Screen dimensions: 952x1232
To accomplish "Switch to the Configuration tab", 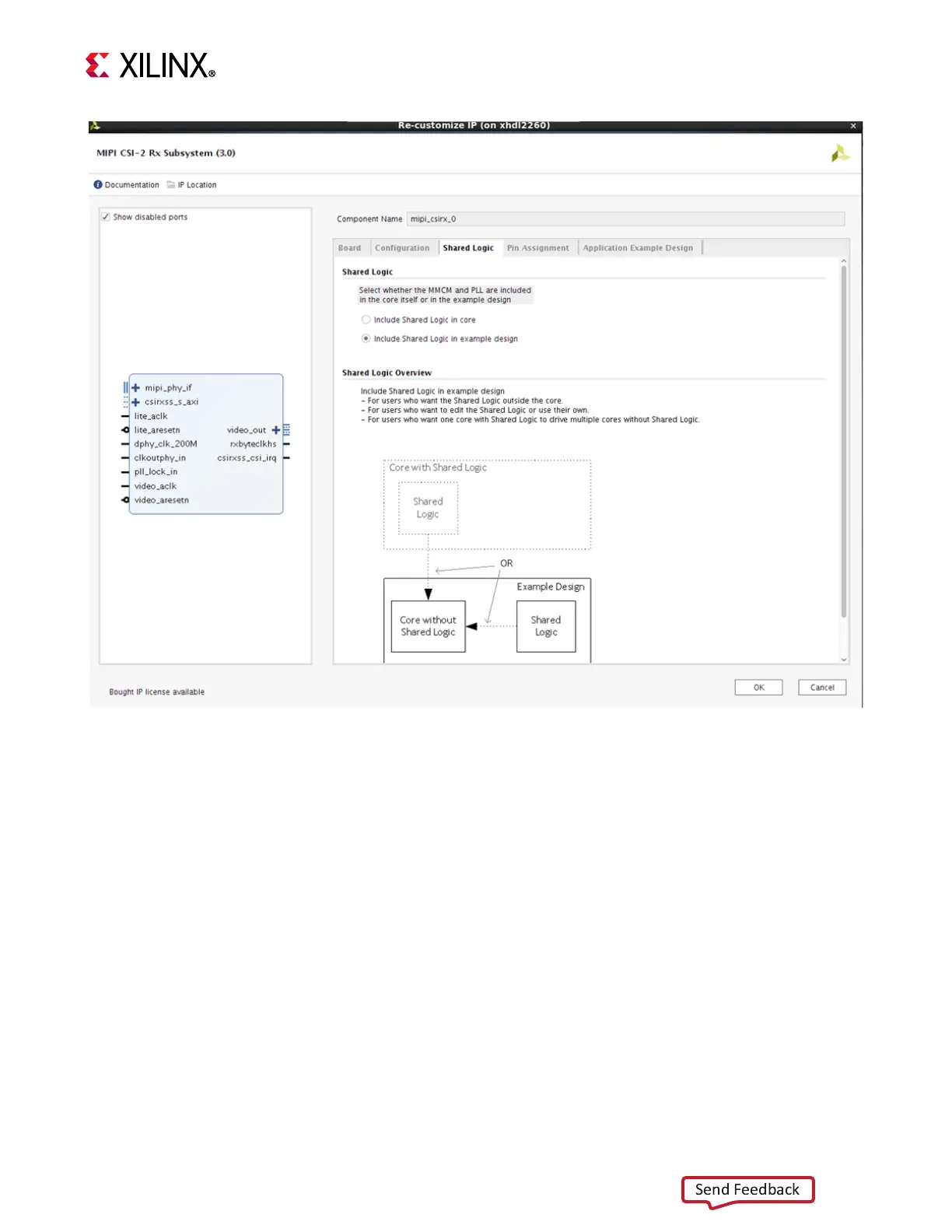I will [402, 248].
